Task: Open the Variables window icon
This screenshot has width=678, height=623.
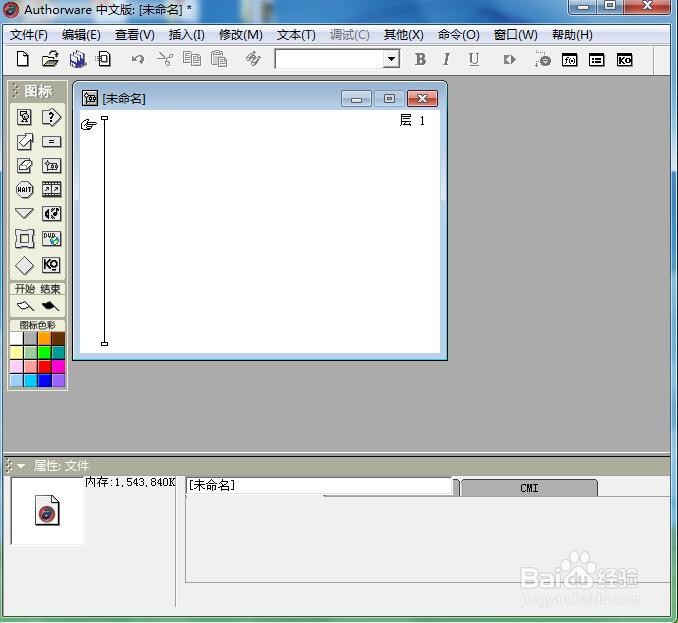Action: pos(597,60)
